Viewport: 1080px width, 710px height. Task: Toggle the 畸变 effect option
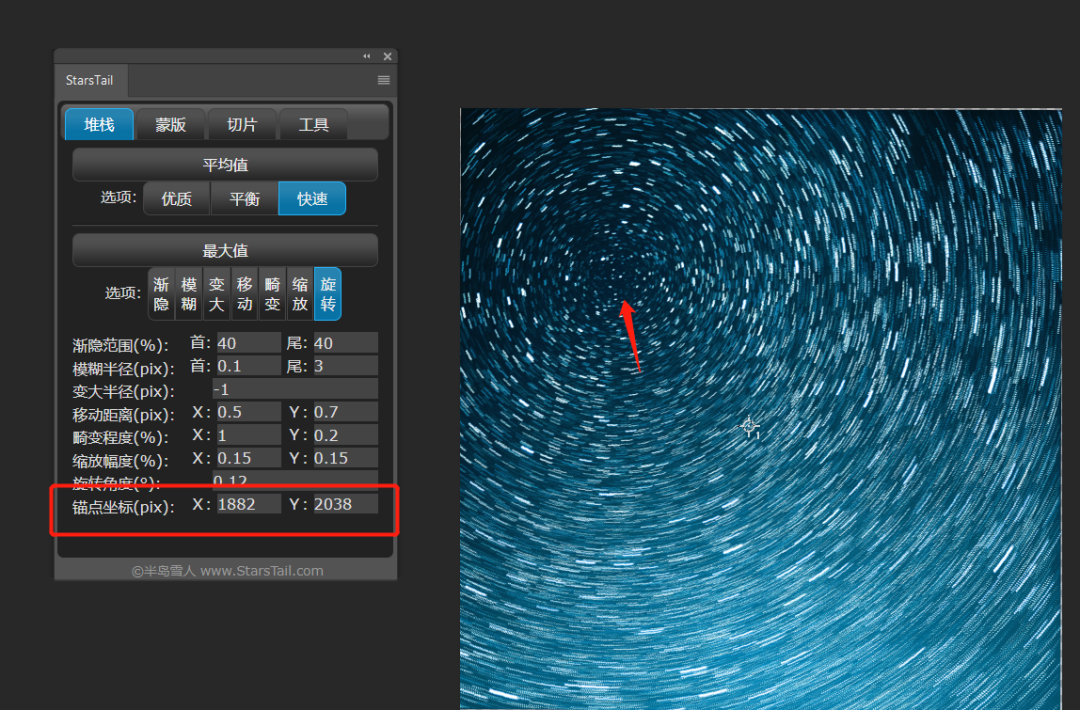[272, 294]
